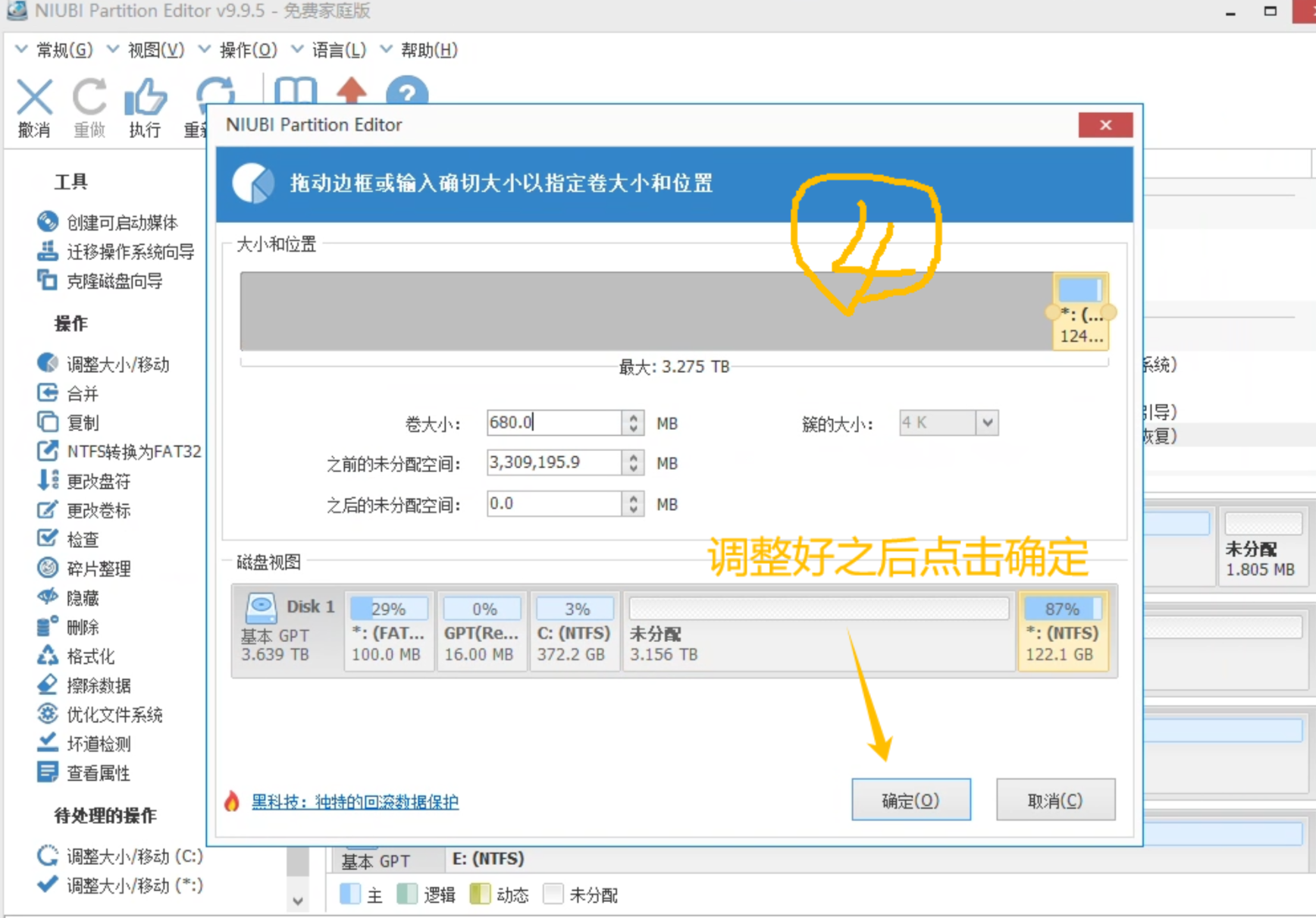
Task: Click the 之前的未分配空间 input field
Action: tap(554, 462)
